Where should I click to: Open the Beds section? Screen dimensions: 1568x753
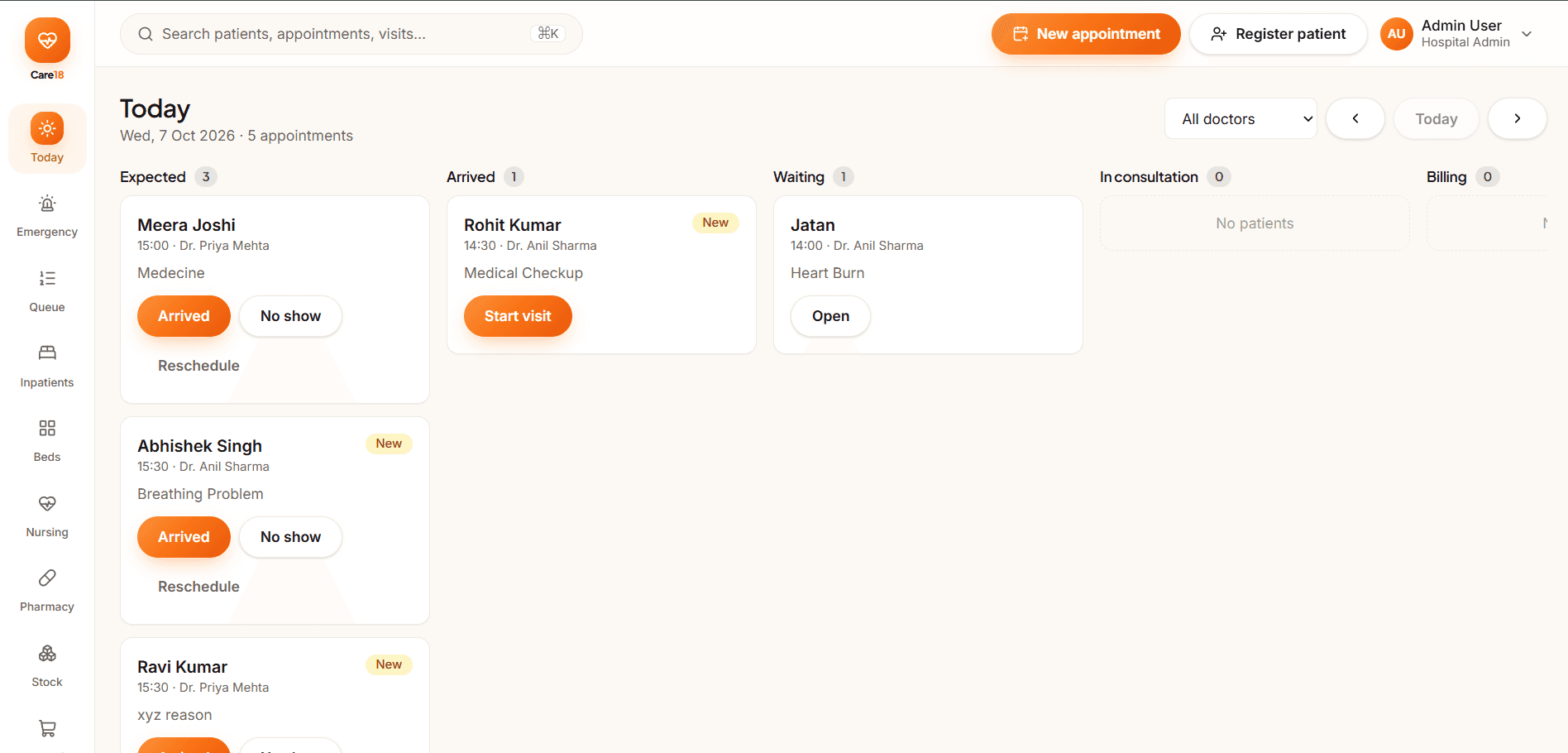47,439
